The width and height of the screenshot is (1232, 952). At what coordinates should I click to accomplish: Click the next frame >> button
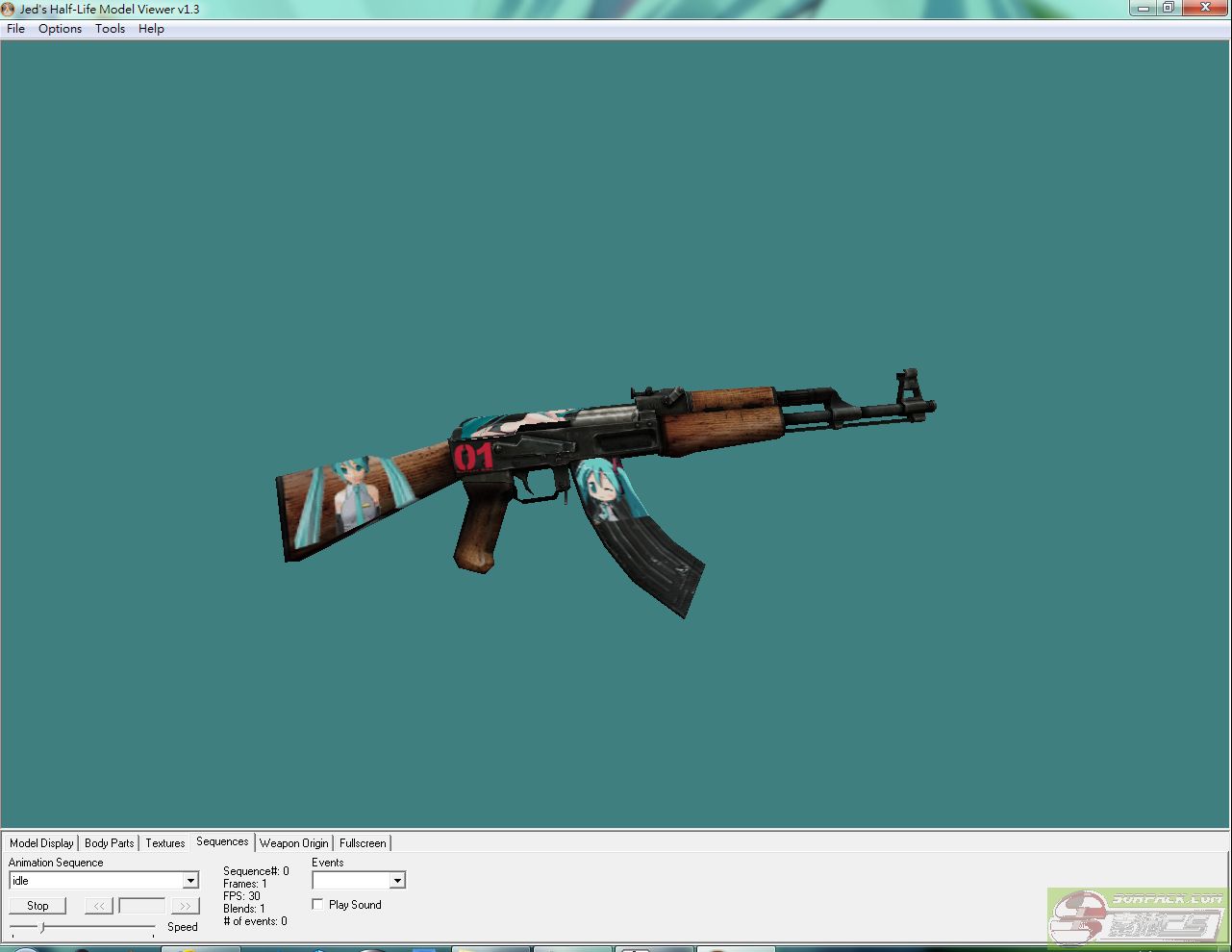185,906
